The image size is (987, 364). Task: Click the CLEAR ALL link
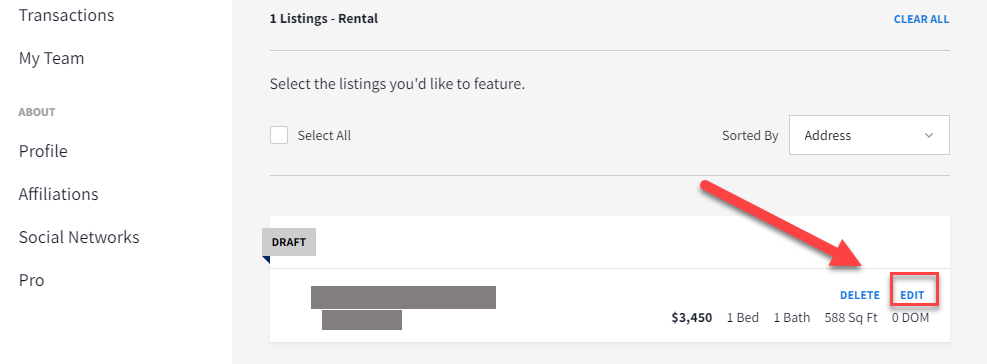[921, 19]
